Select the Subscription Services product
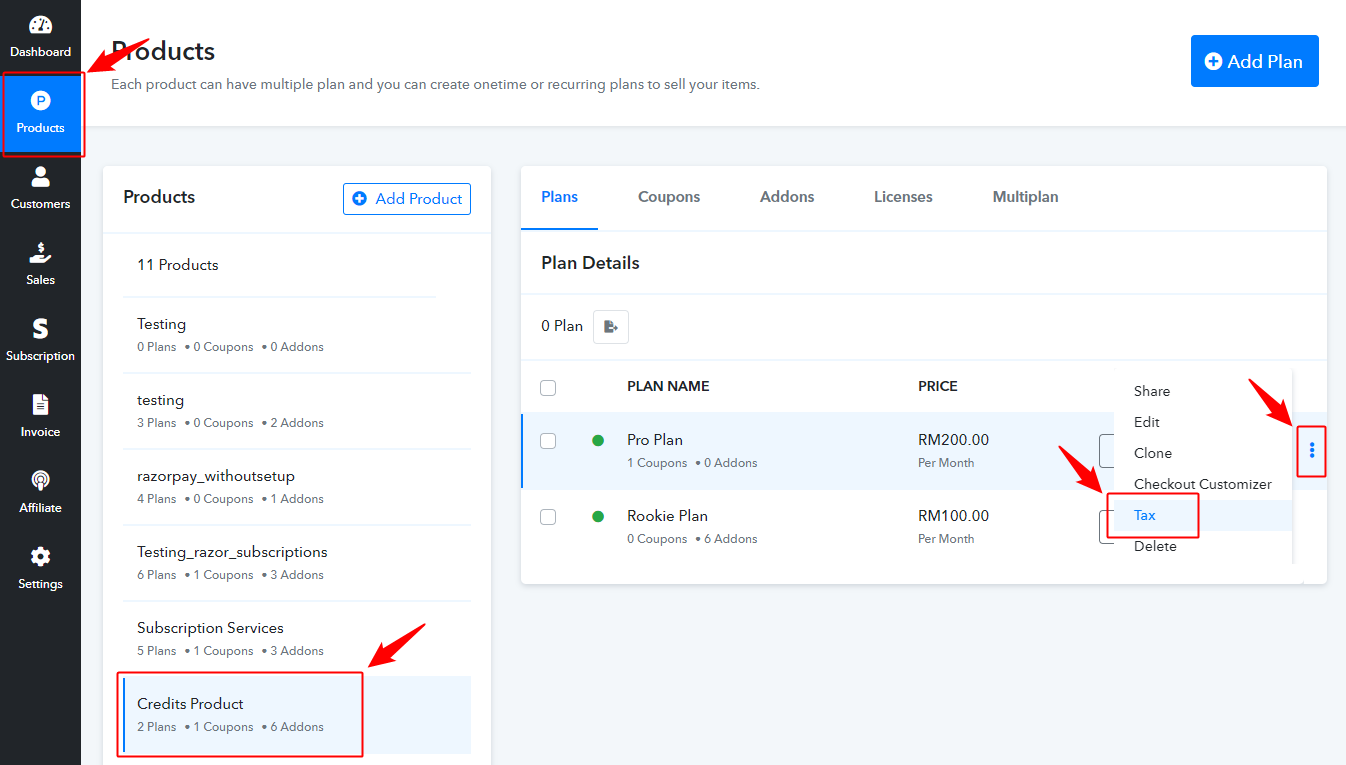 297,639
